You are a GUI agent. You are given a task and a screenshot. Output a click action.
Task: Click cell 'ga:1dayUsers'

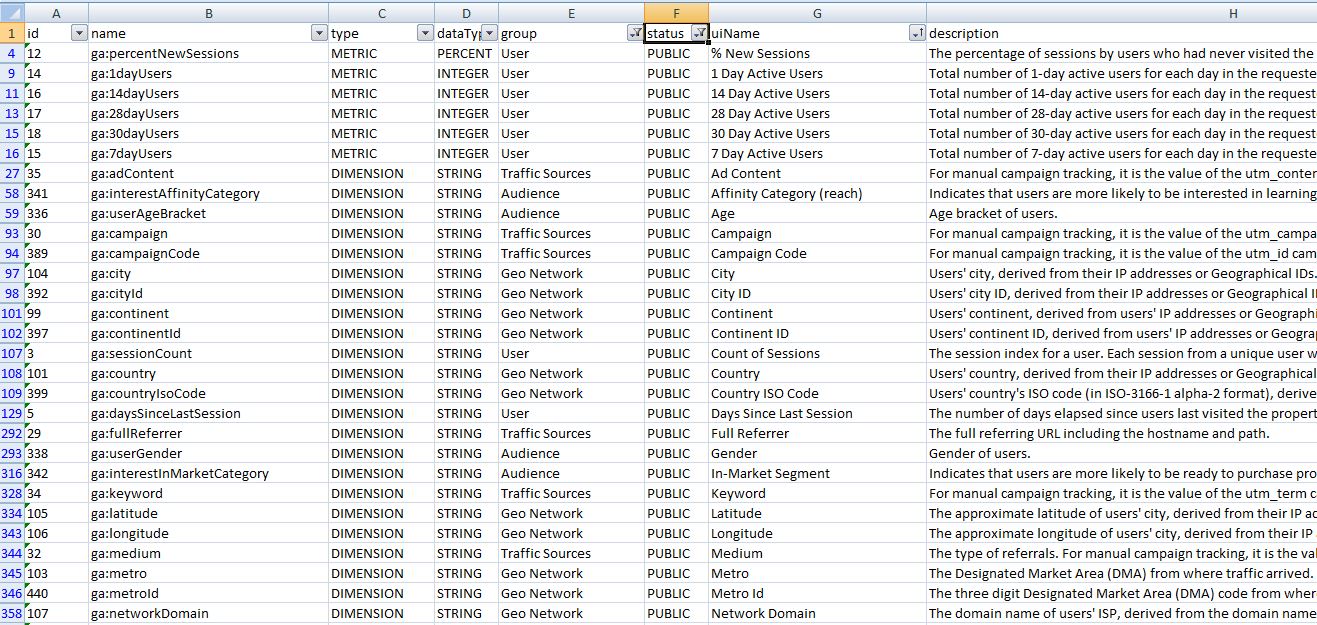tap(208, 73)
